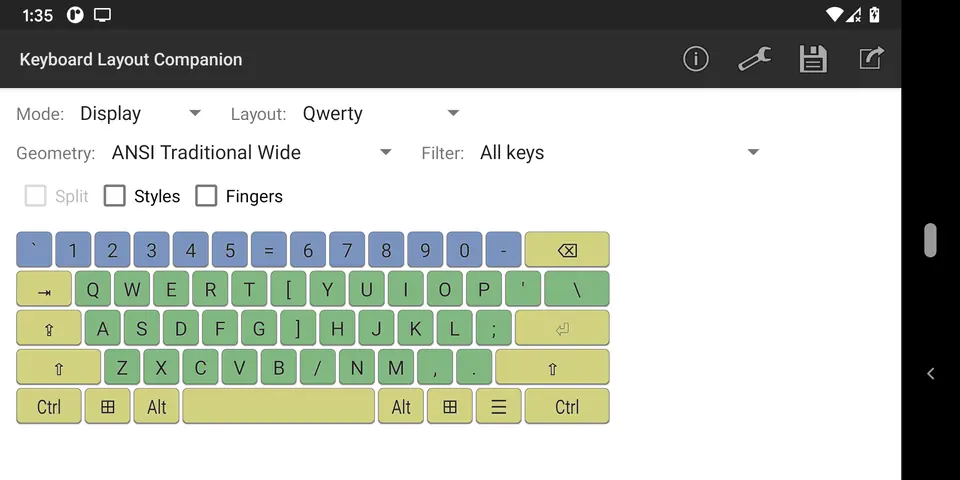Tap the H key

337,328
